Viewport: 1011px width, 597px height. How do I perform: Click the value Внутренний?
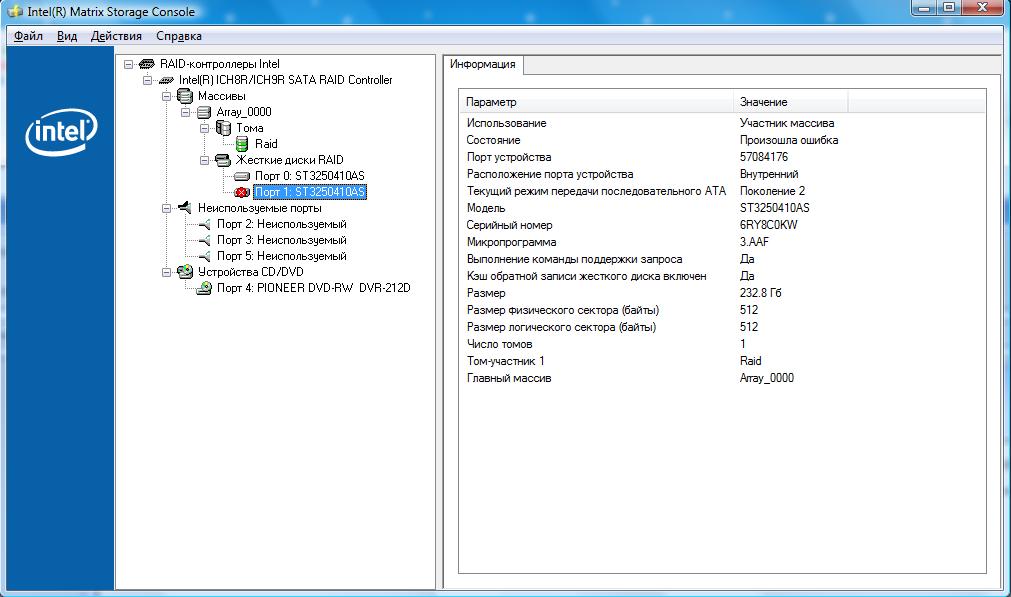tap(769, 174)
